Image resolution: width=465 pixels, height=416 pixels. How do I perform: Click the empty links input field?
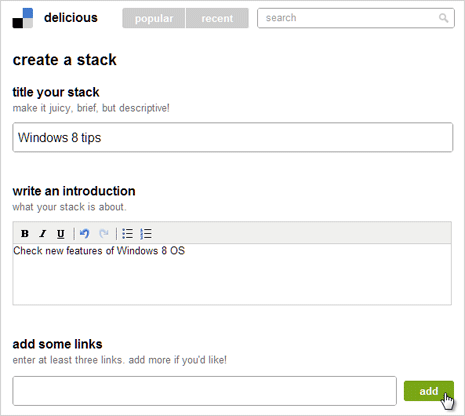click(x=204, y=391)
